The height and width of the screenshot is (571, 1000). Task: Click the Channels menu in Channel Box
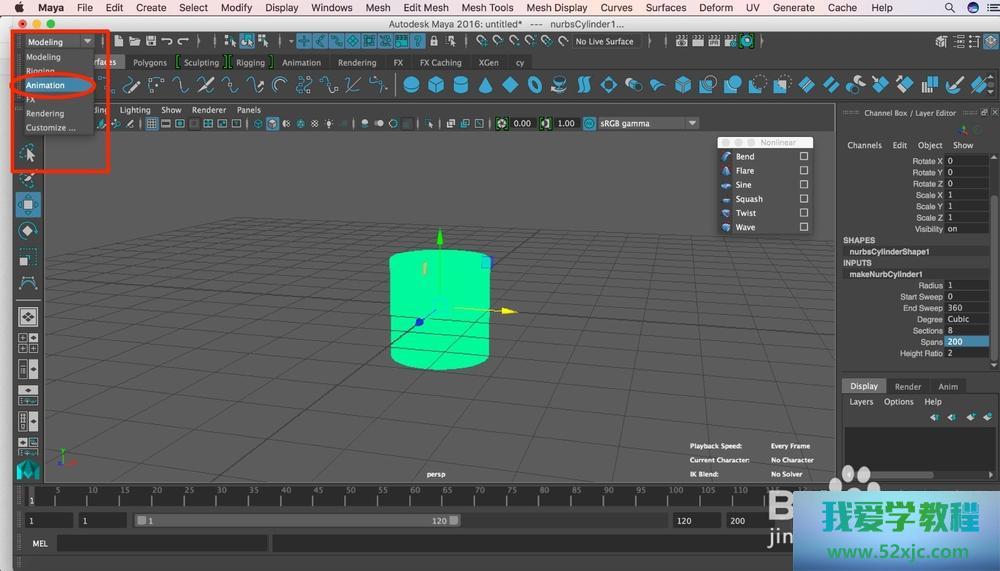pyautogui.click(x=864, y=145)
